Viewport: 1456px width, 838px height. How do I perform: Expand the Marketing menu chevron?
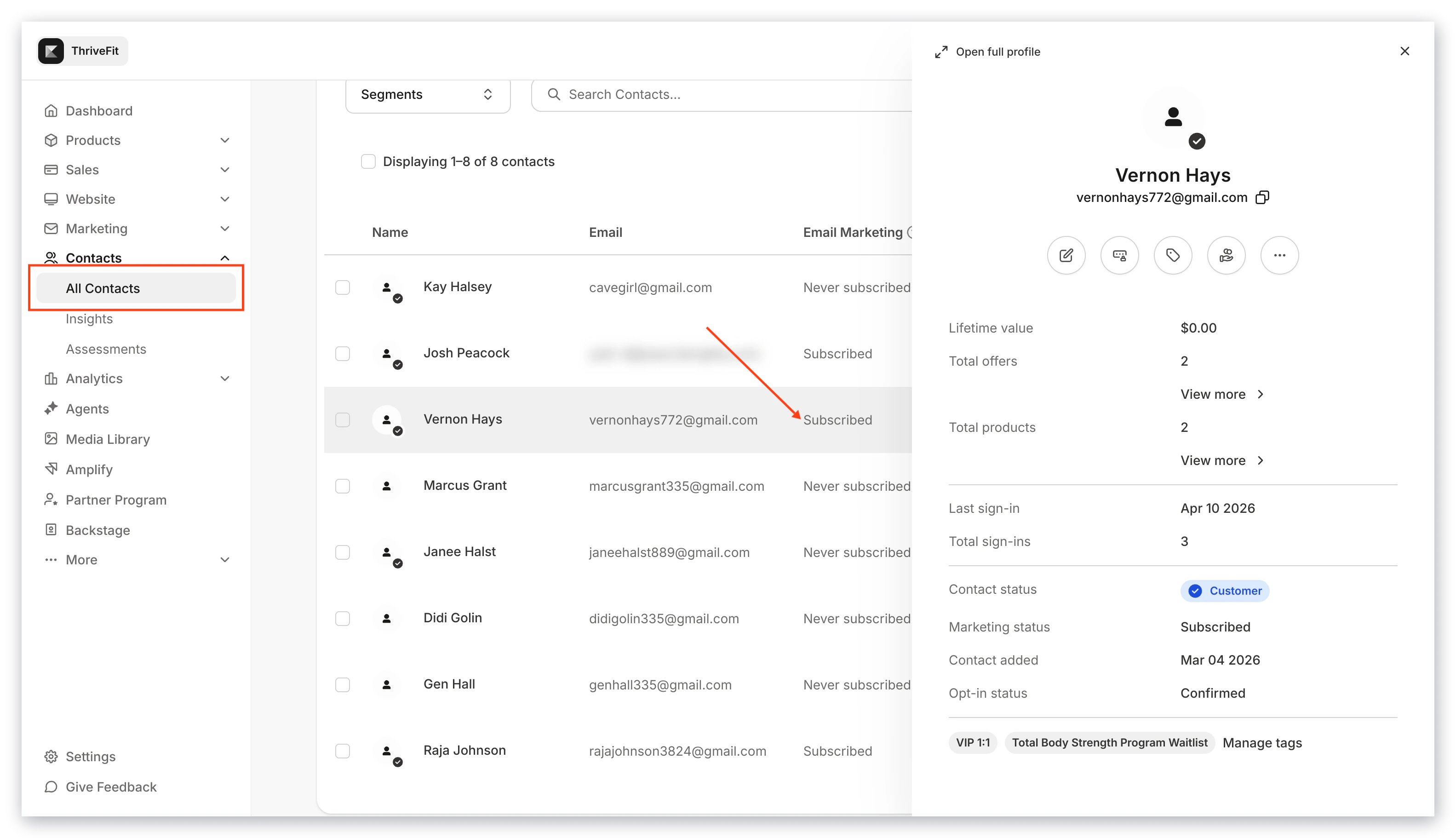225,229
